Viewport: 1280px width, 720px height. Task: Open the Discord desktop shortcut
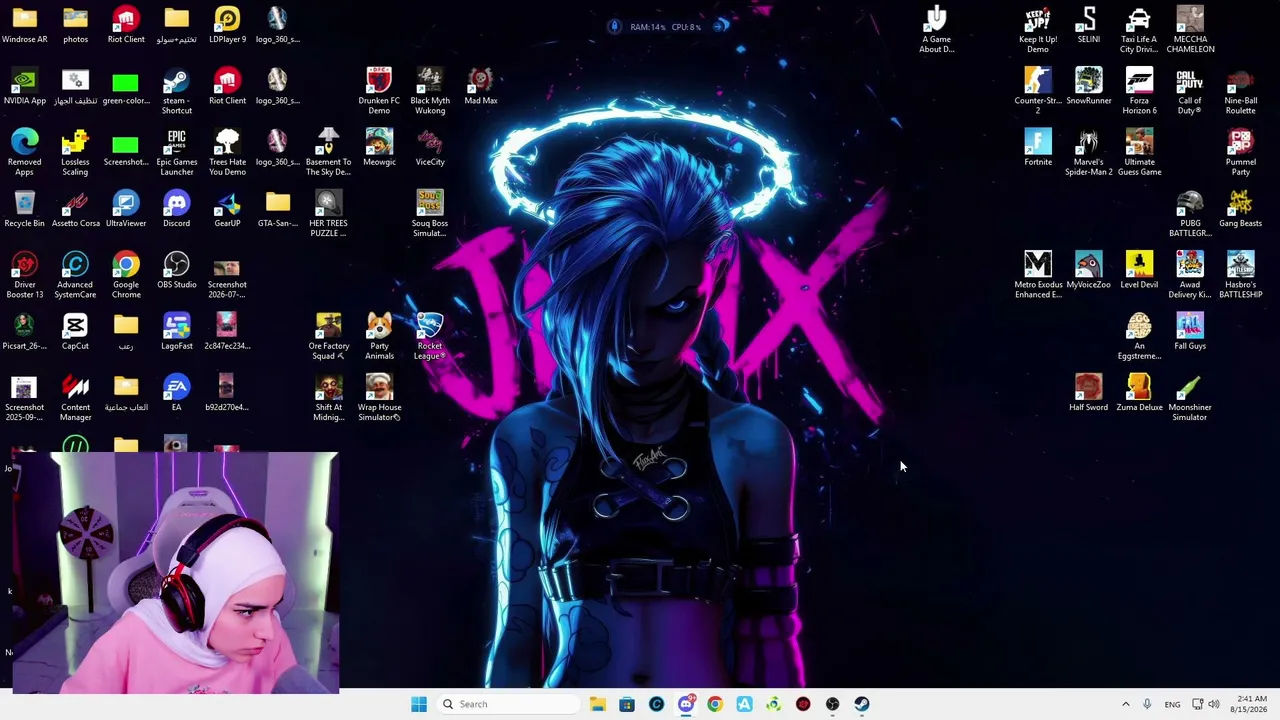pyautogui.click(x=177, y=209)
